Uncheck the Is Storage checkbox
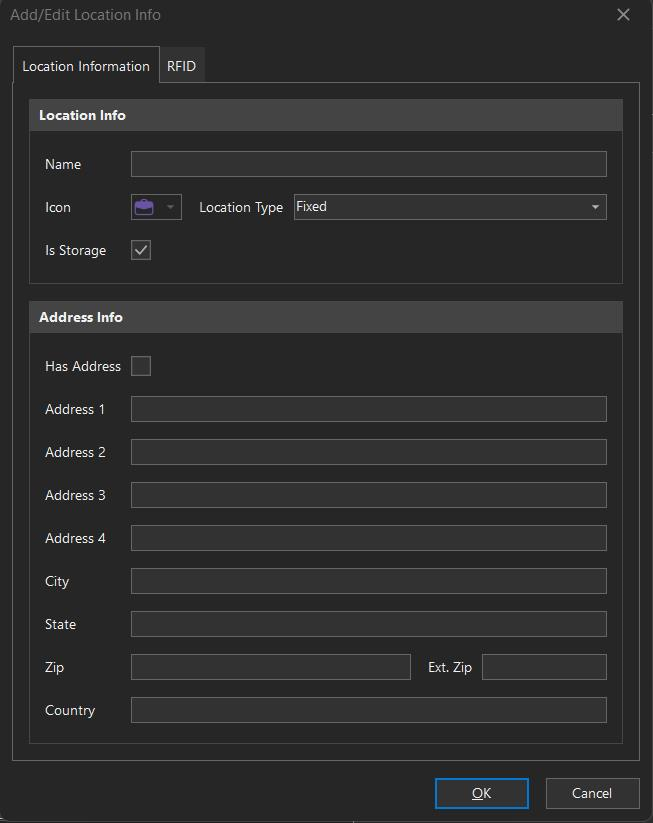 tap(141, 250)
